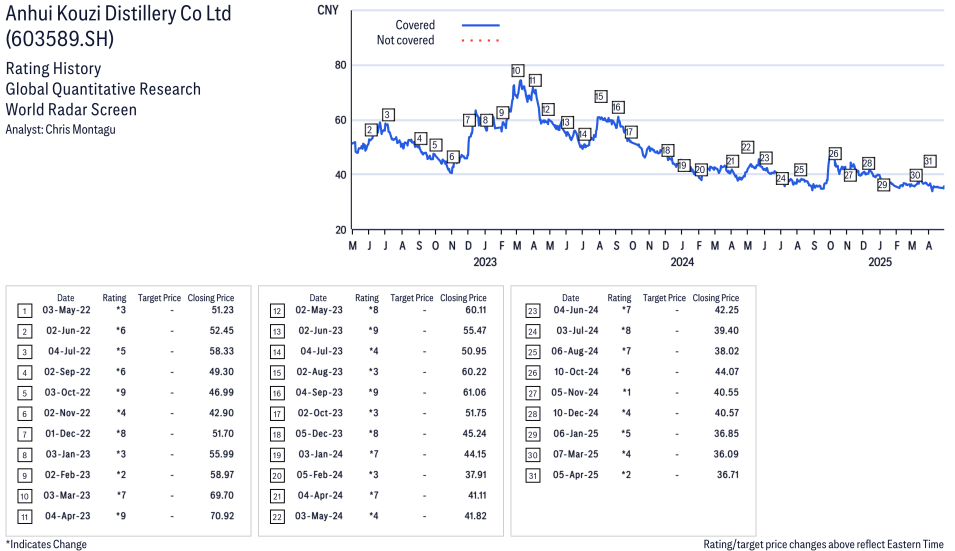955x551 pixels.
Task: Click Target Price header in the first table
Action: click(x=160, y=298)
